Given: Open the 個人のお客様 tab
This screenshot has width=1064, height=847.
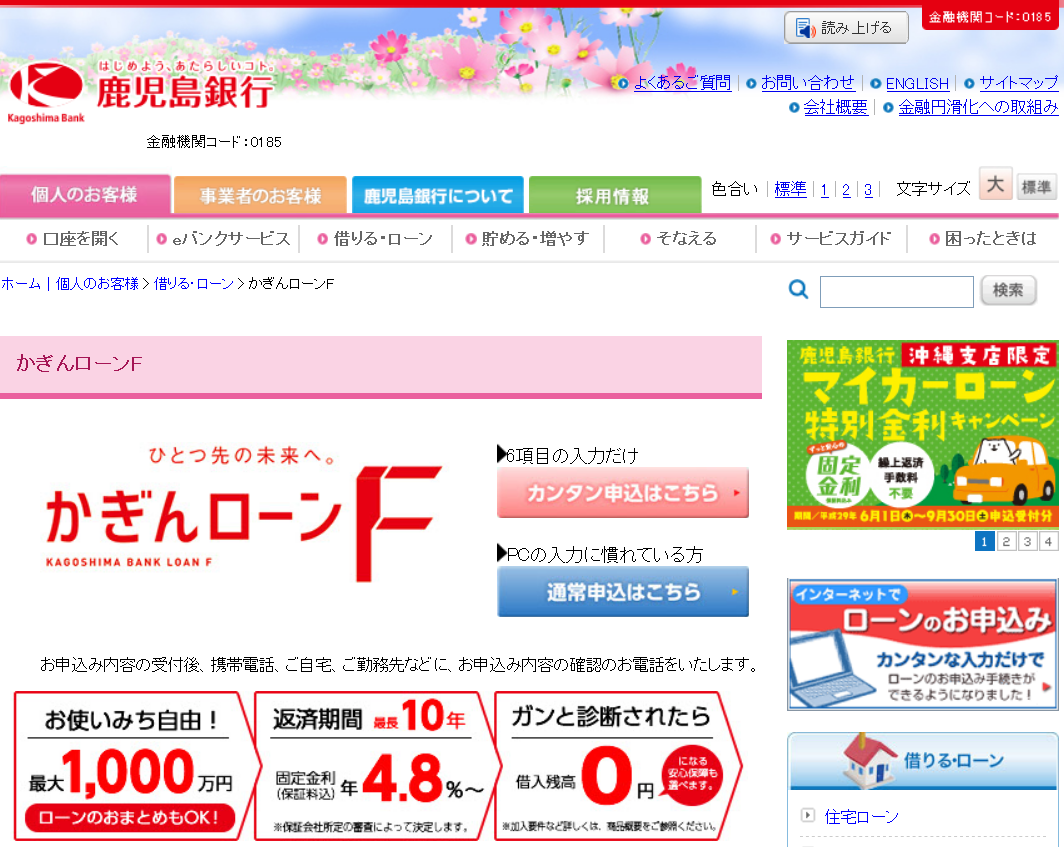Looking at the screenshot, I should click(85, 195).
